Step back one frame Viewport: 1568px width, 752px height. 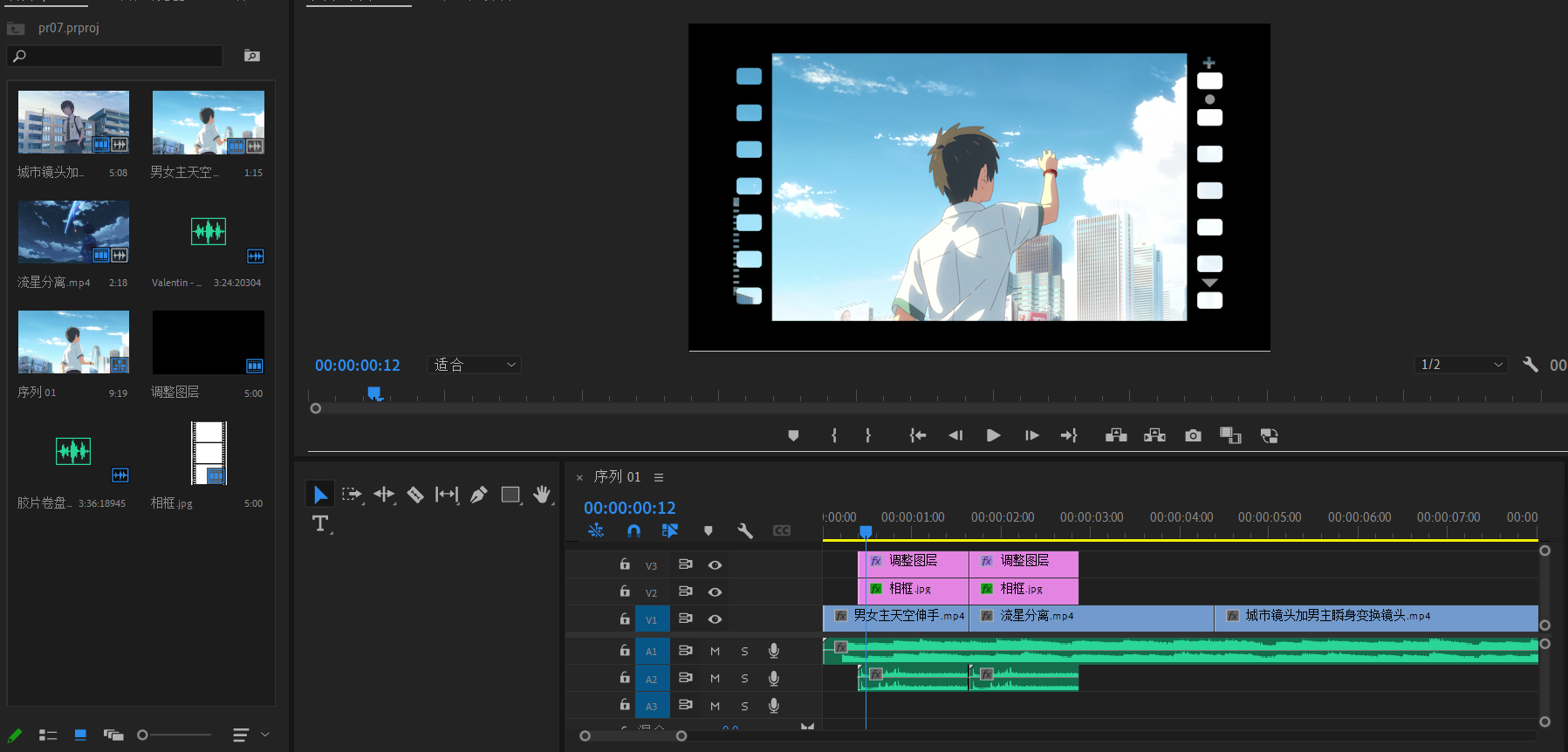point(955,435)
